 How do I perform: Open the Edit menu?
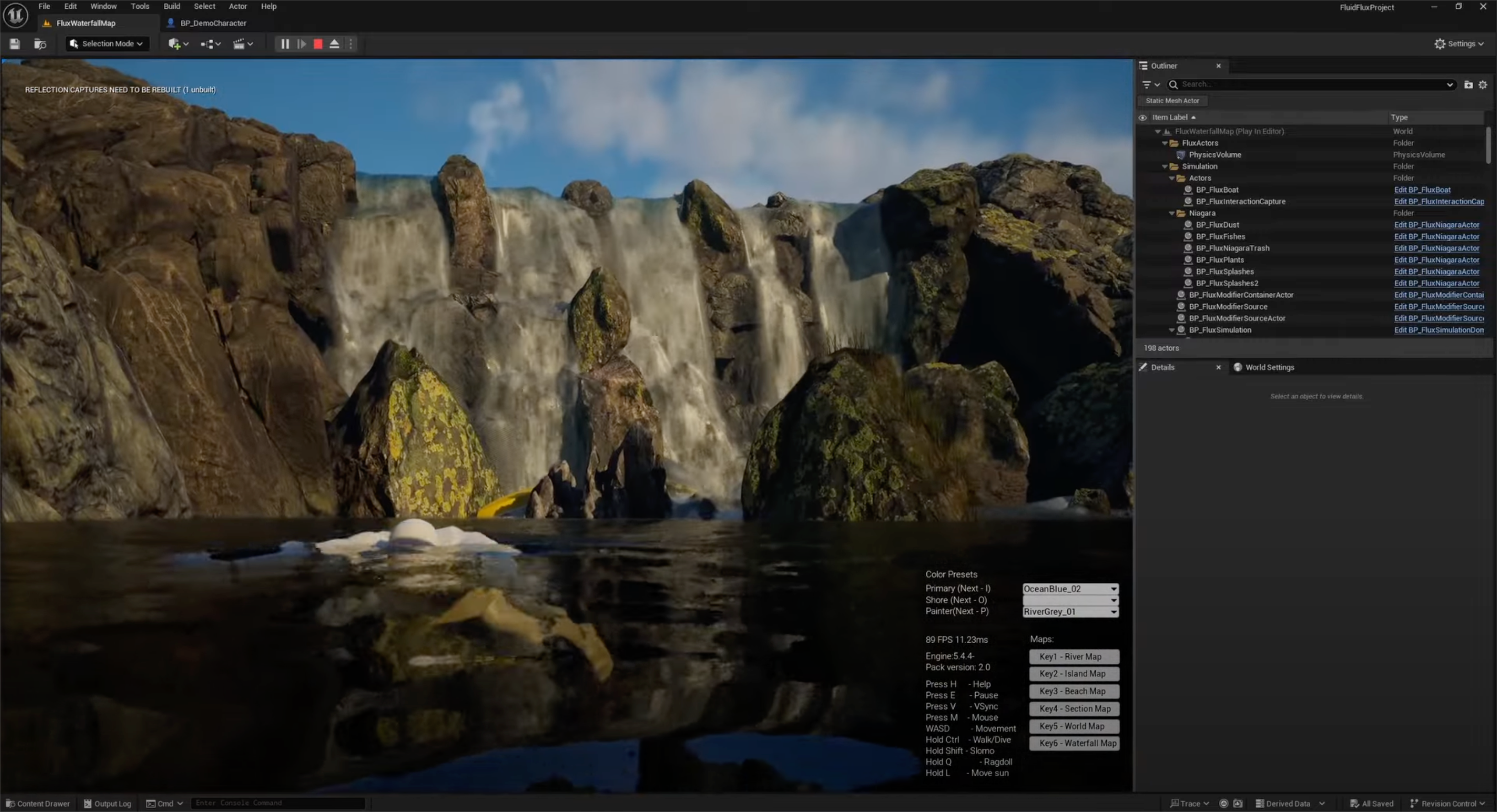(70, 6)
